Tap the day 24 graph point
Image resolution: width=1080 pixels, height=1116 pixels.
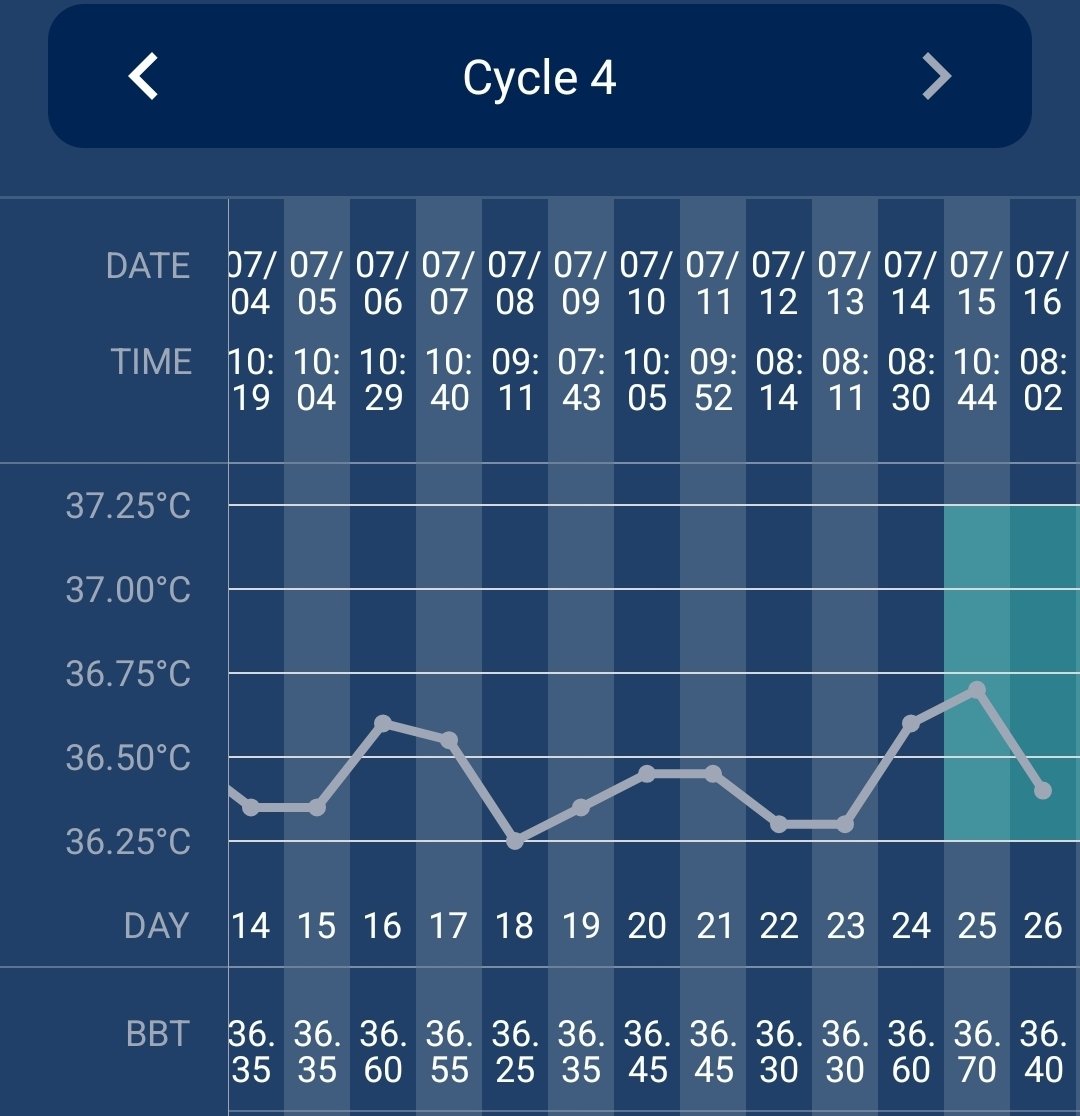click(911, 723)
